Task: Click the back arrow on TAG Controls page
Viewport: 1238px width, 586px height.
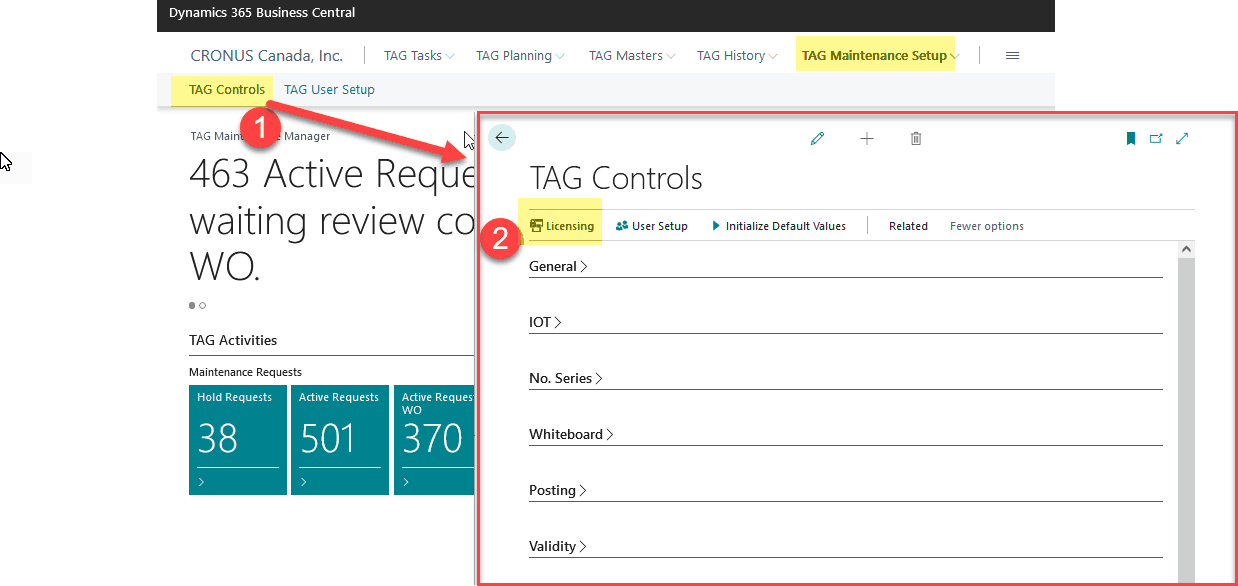Action: pos(501,138)
